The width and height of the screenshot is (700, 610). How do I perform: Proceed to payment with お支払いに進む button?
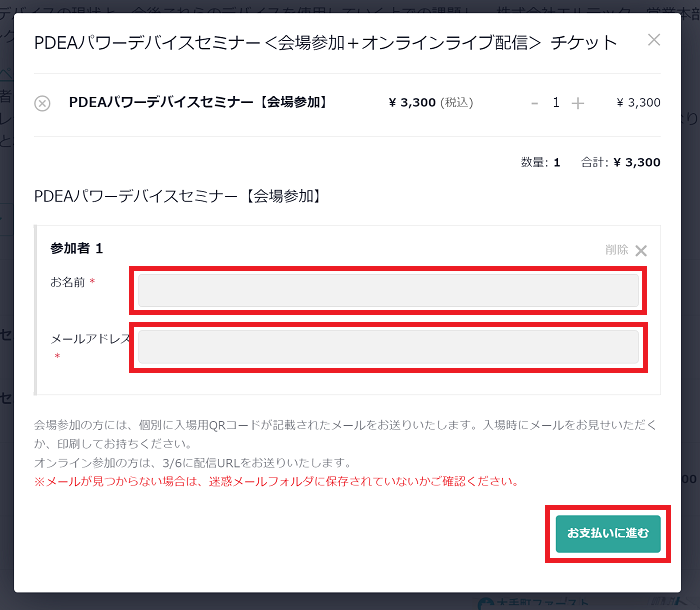pos(608,534)
